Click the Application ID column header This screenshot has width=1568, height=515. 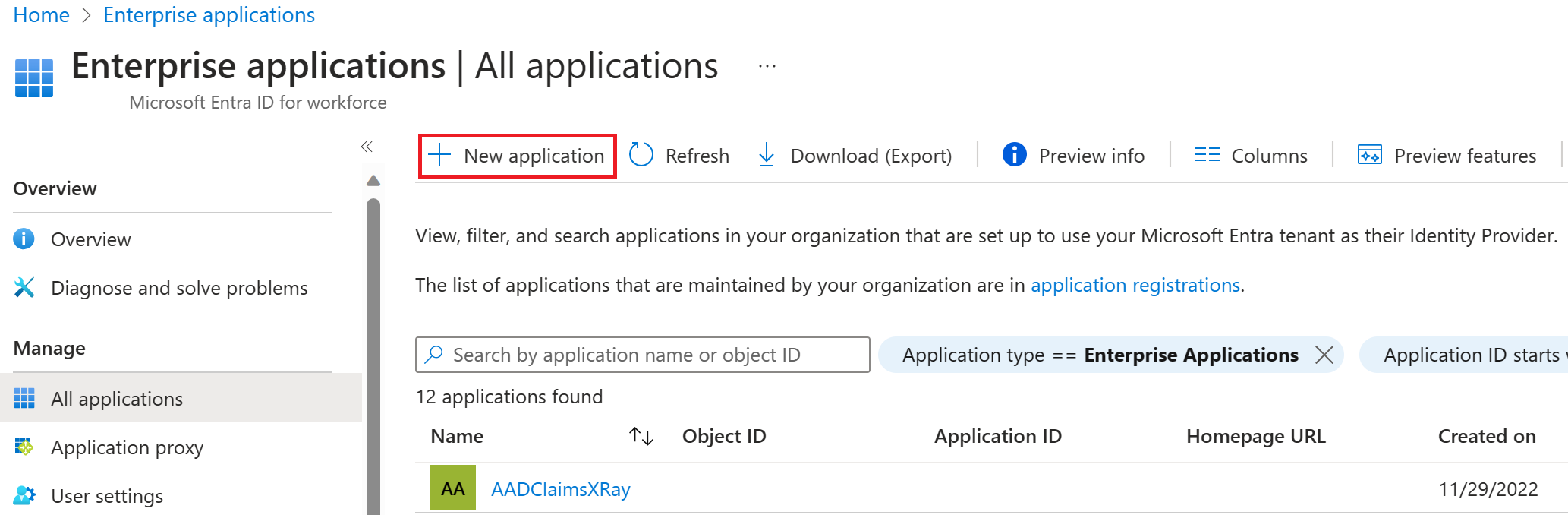[998, 436]
